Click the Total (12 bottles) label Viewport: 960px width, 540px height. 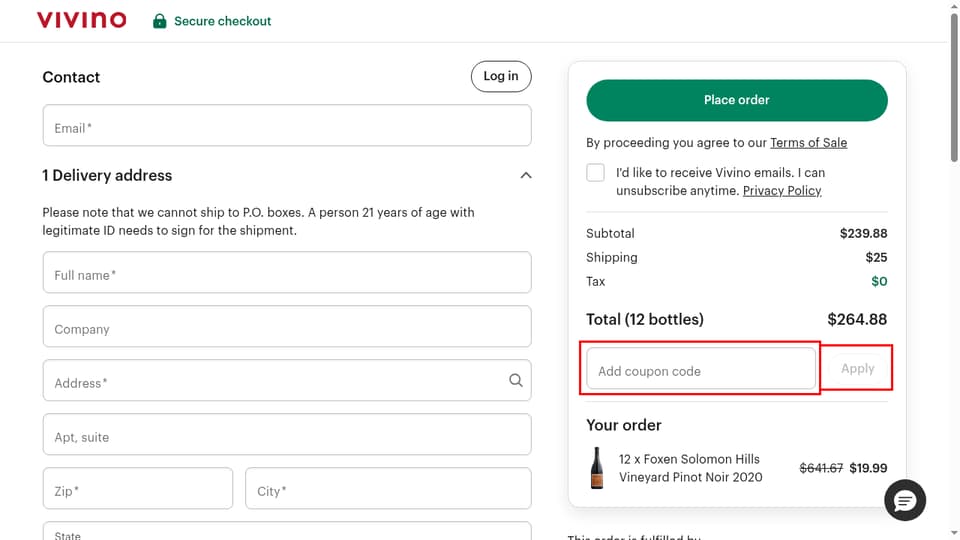pyautogui.click(x=645, y=319)
